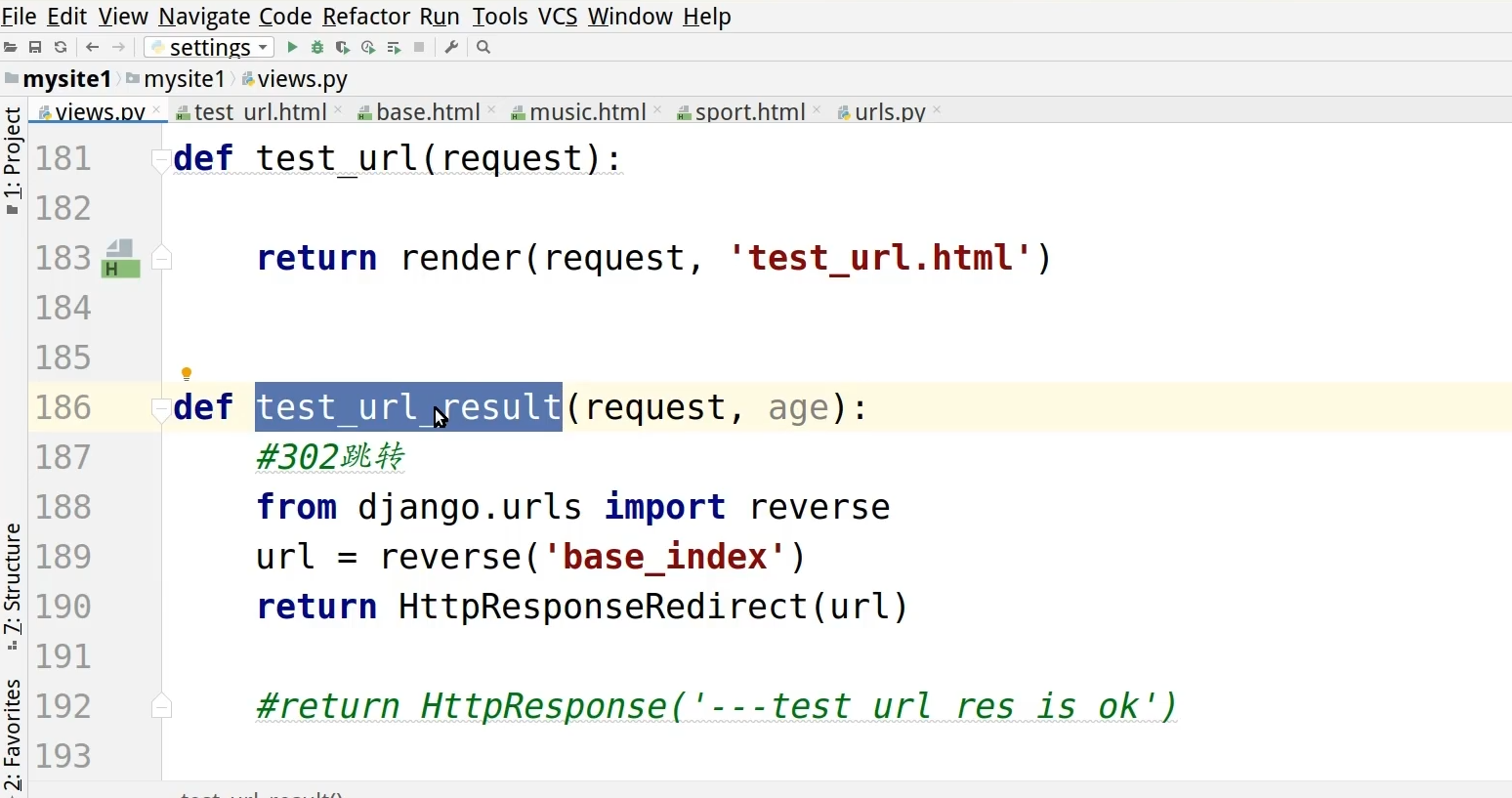Click the #302跳转 comment
This screenshot has width=1512, height=798.
330,457
